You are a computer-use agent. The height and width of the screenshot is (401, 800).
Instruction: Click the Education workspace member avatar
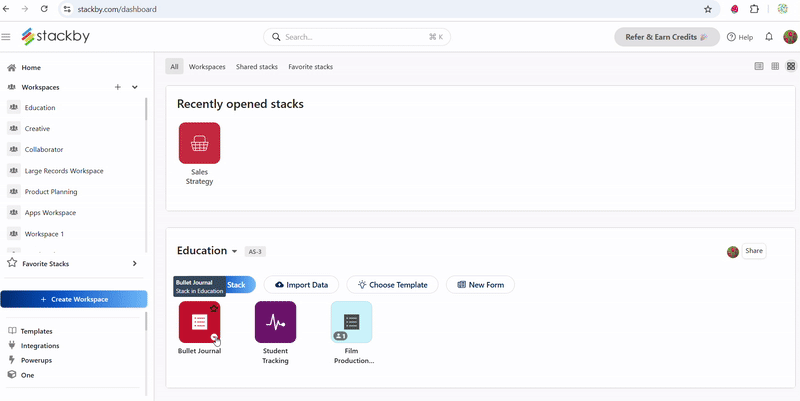[x=733, y=252]
